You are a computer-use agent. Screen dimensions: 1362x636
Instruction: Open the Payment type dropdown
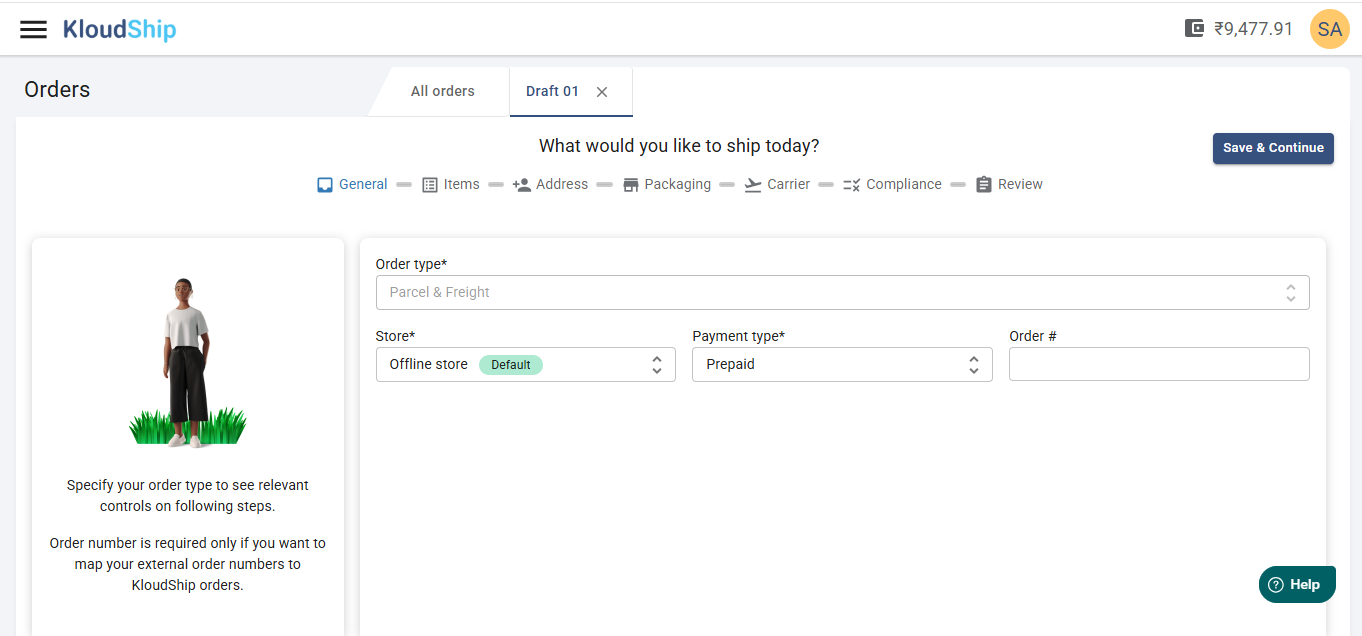pyautogui.click(x=841, y=365)
